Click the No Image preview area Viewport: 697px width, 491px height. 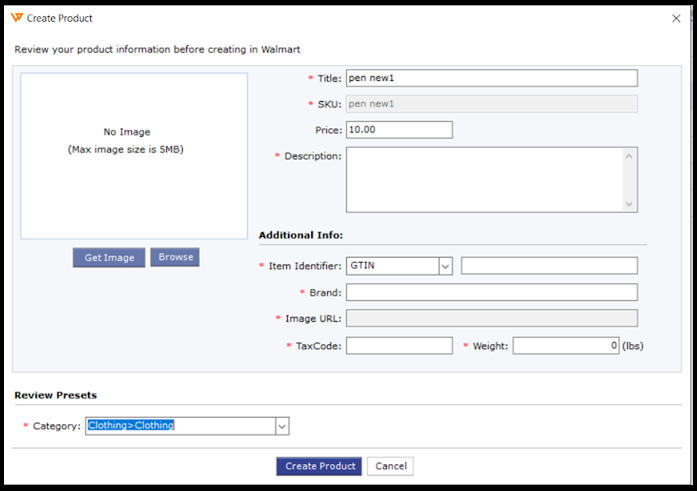(133, 155)
